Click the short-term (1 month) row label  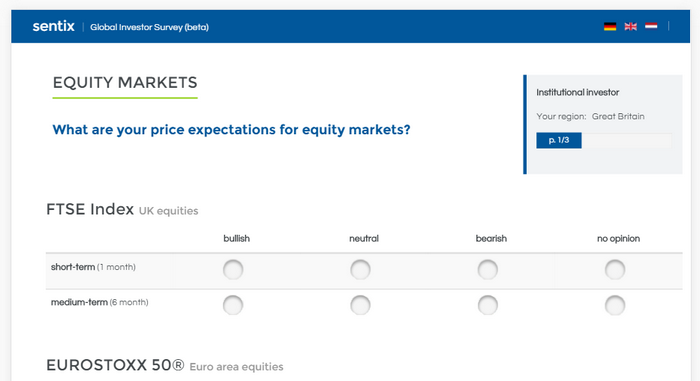(93, 267)
